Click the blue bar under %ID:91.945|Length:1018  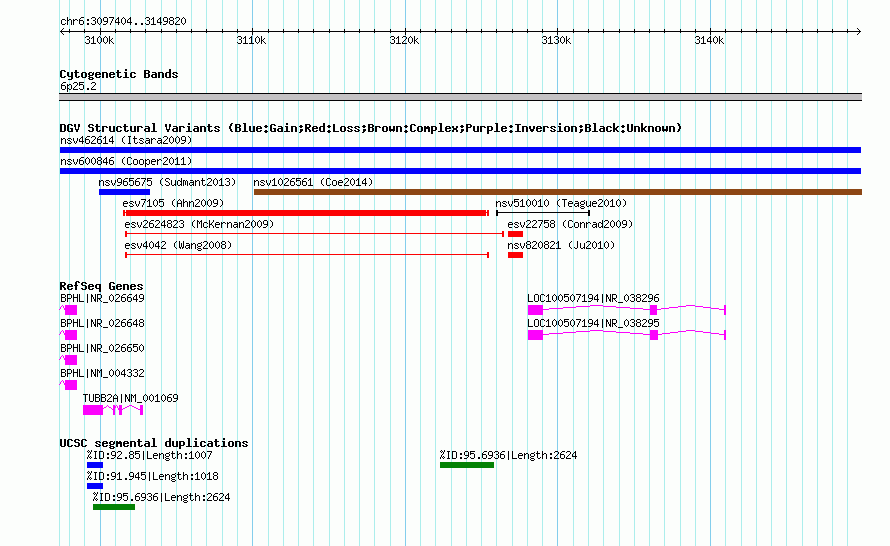(95, 486)
